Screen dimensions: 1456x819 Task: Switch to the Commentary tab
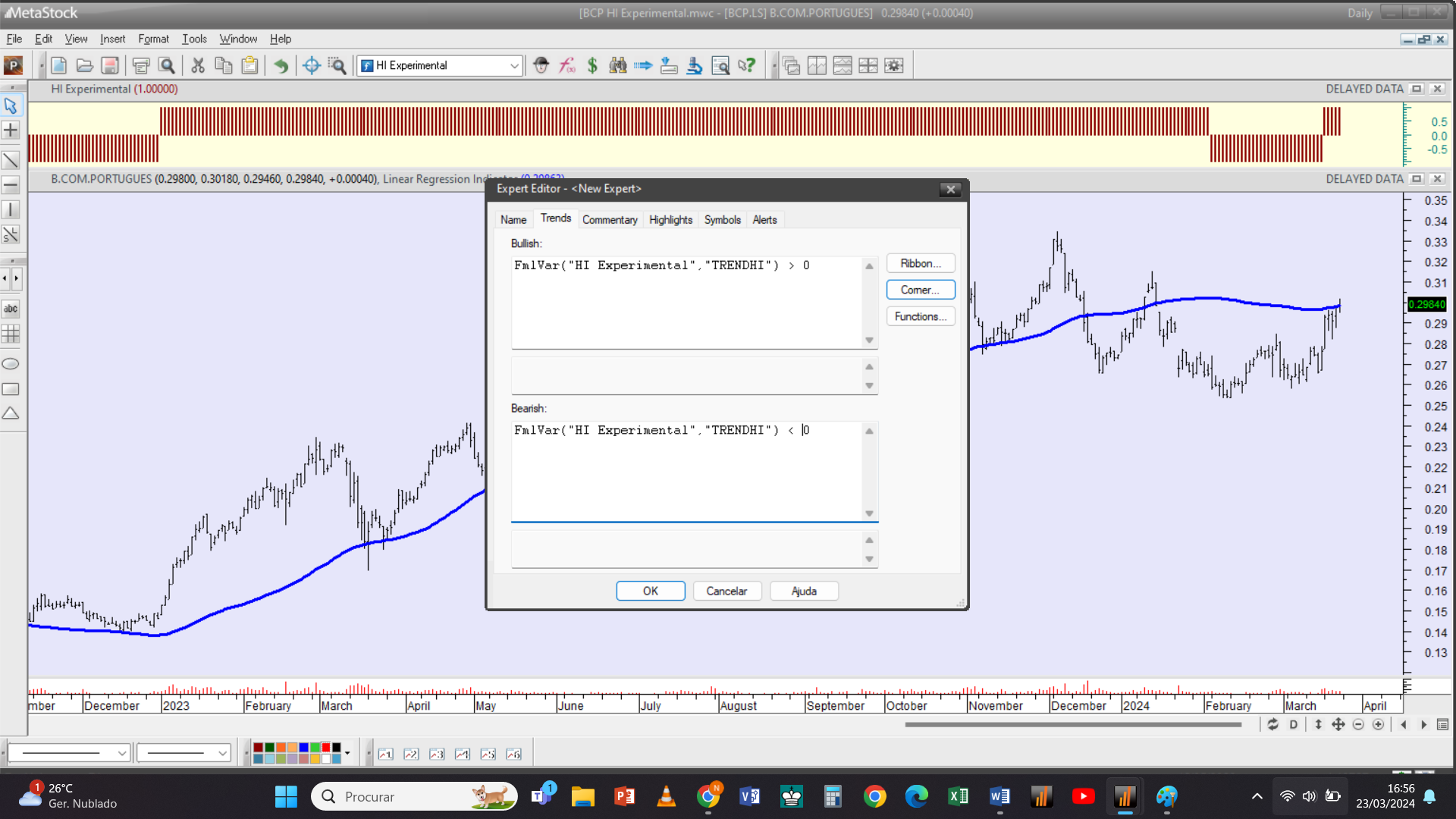(x=609, y=220)
